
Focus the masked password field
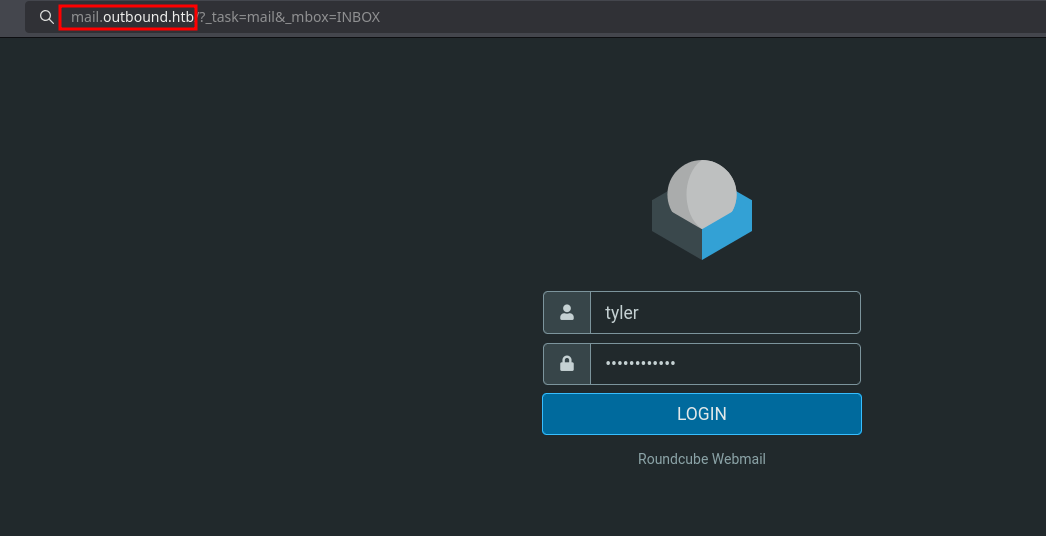click(x=725, y=364)
